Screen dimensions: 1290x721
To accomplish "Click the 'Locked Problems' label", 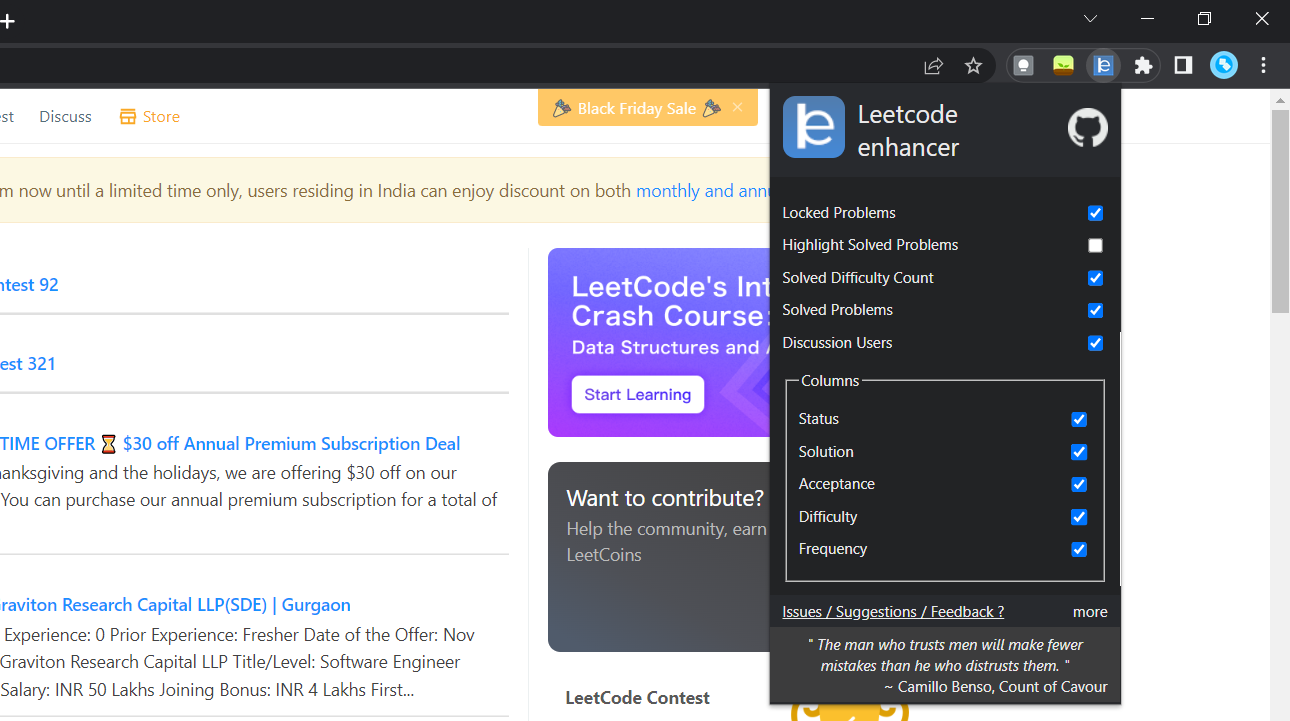I will [x=839, y=213].
